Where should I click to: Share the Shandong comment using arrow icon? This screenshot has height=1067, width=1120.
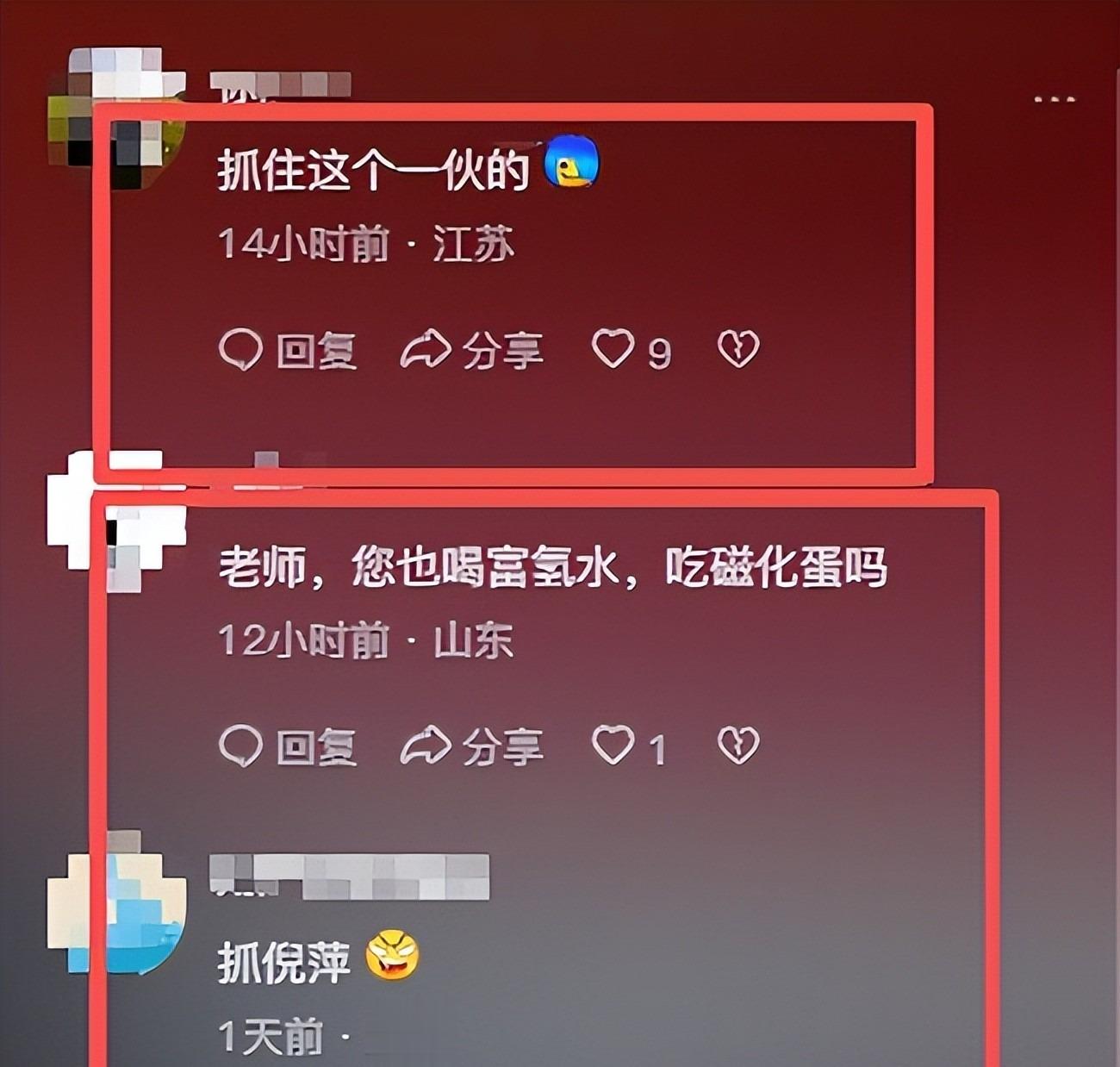[426, 746]
